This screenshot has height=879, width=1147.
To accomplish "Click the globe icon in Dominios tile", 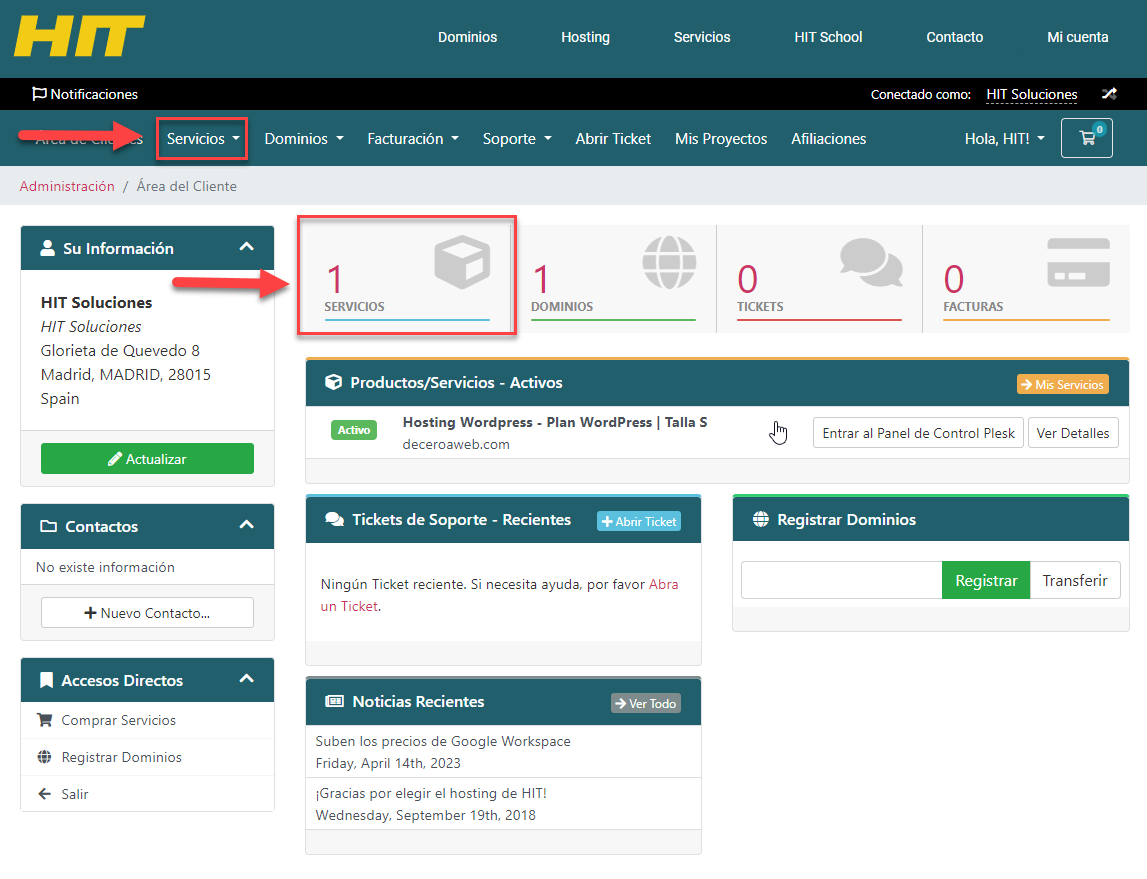I will click(x=669, y=262).
